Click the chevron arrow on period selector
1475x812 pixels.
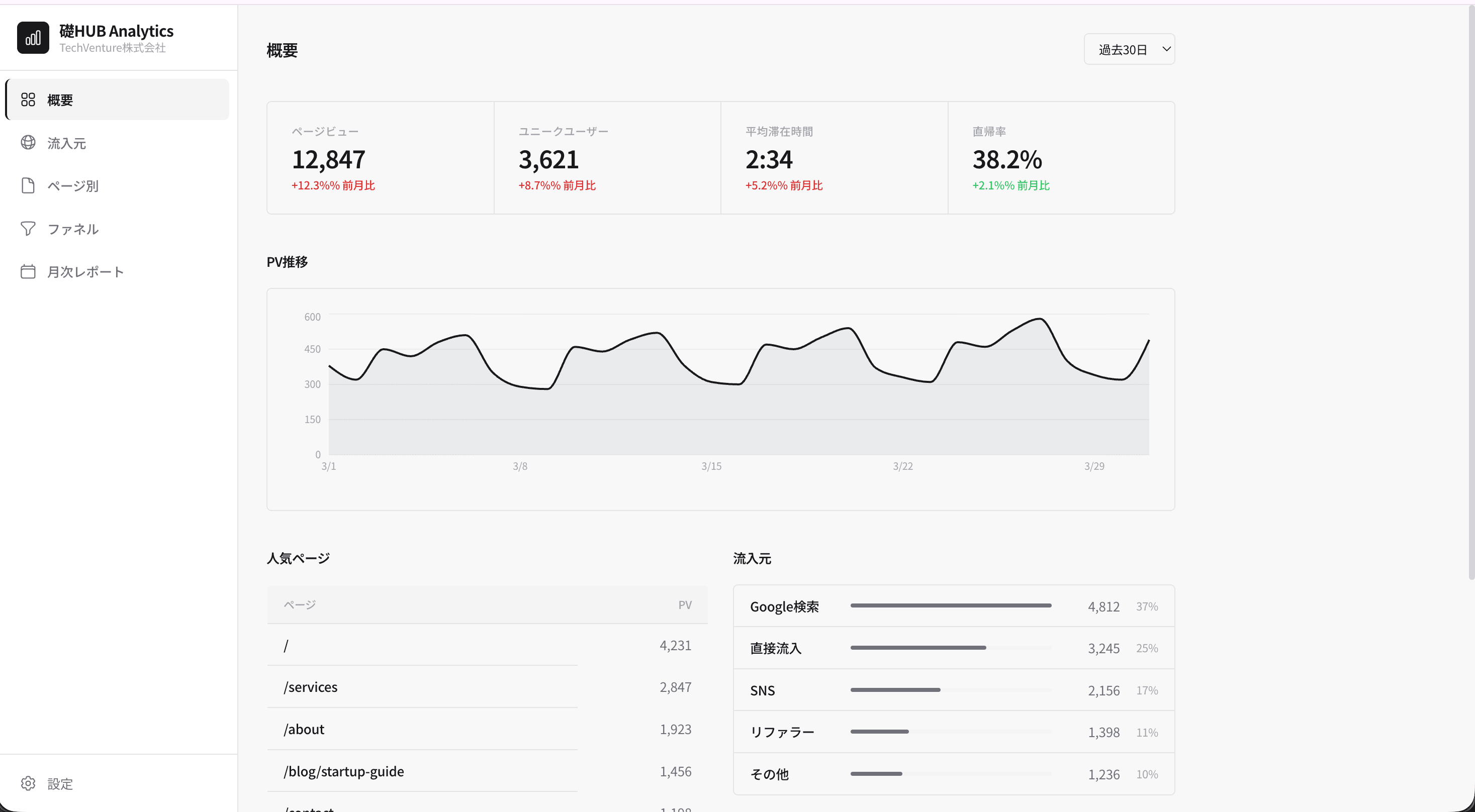coord(1166,49)
